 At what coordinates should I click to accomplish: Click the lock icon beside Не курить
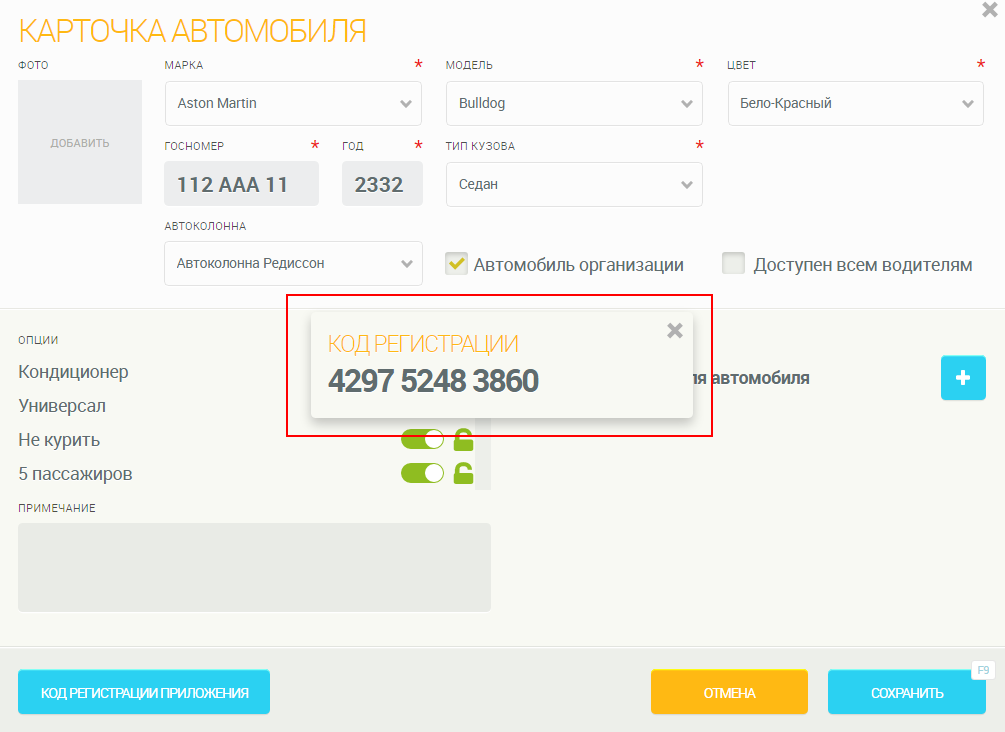(x=463, y=439)
